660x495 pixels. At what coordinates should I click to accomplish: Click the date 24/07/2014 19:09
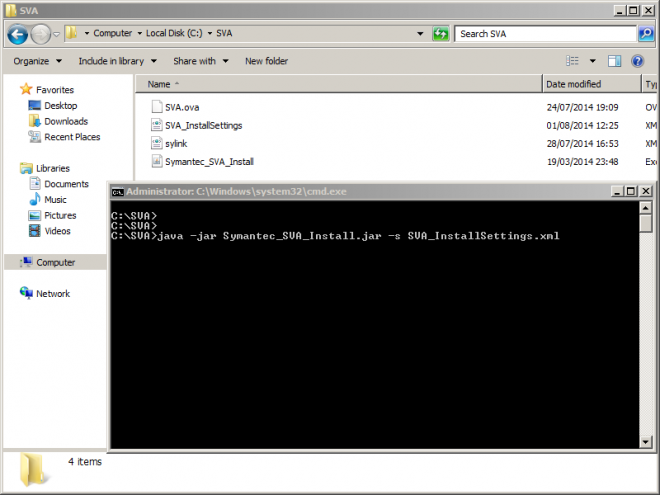[x=583, y=107]
